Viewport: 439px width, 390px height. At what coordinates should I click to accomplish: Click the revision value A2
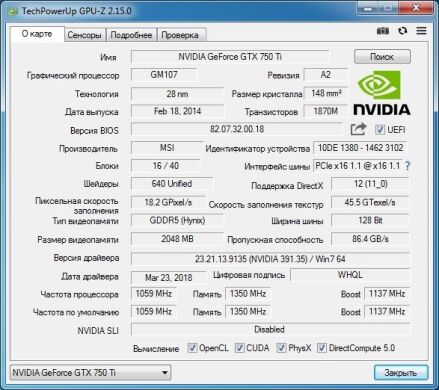pos(325,75)
